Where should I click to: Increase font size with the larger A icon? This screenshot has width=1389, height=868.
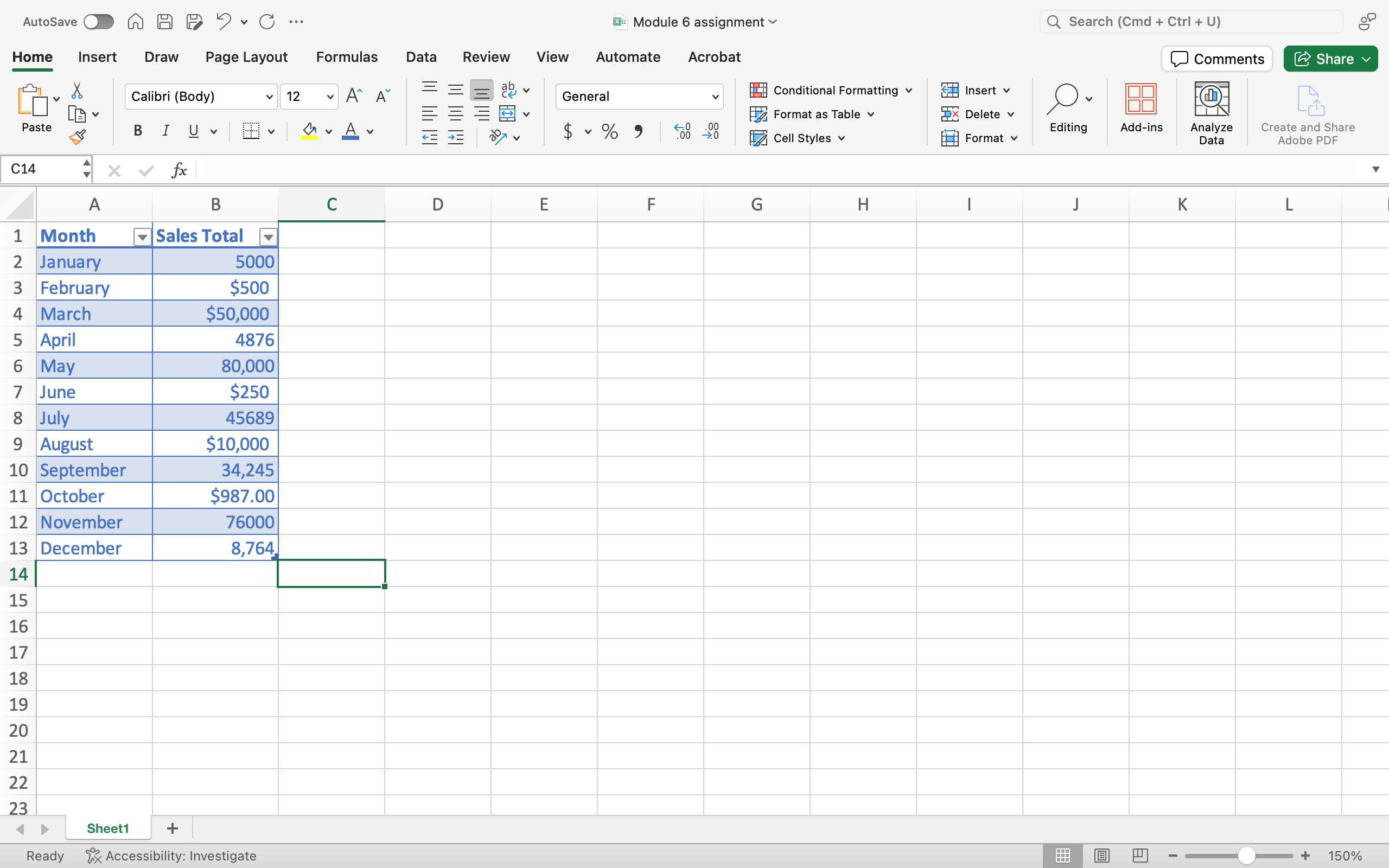tap(354, 96)
